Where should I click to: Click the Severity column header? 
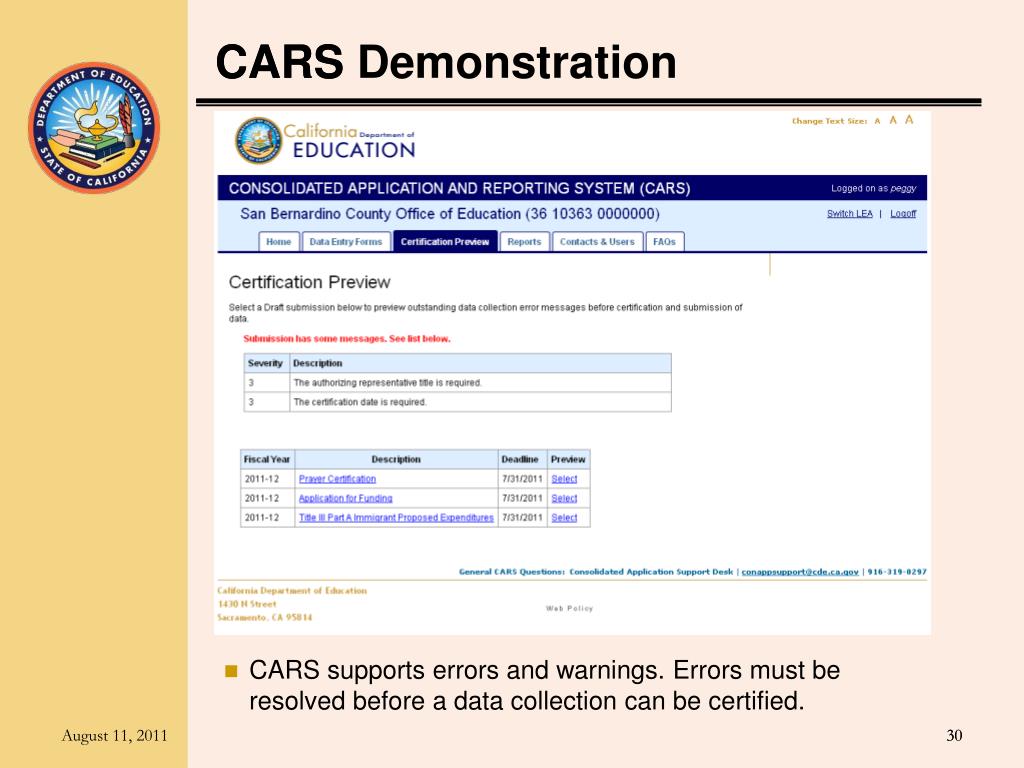[x=265, y=363]
